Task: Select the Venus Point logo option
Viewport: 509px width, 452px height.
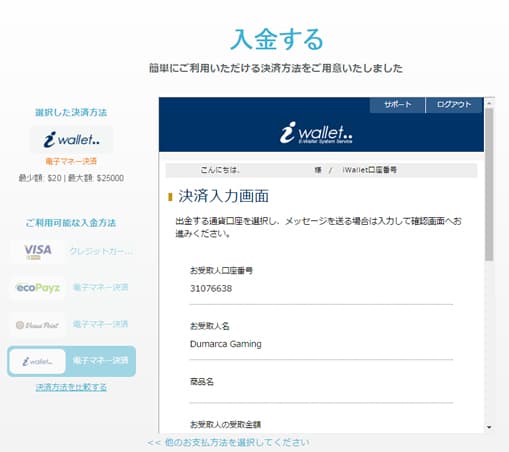Action: tap(38, 324)
